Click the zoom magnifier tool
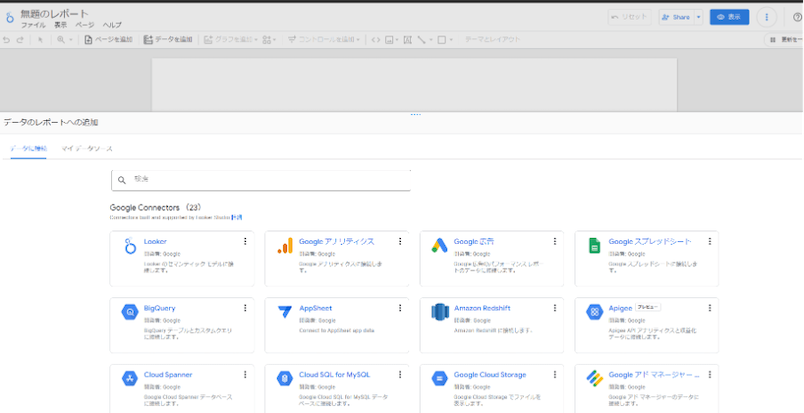804x413 pixels. tap(61, 40)
